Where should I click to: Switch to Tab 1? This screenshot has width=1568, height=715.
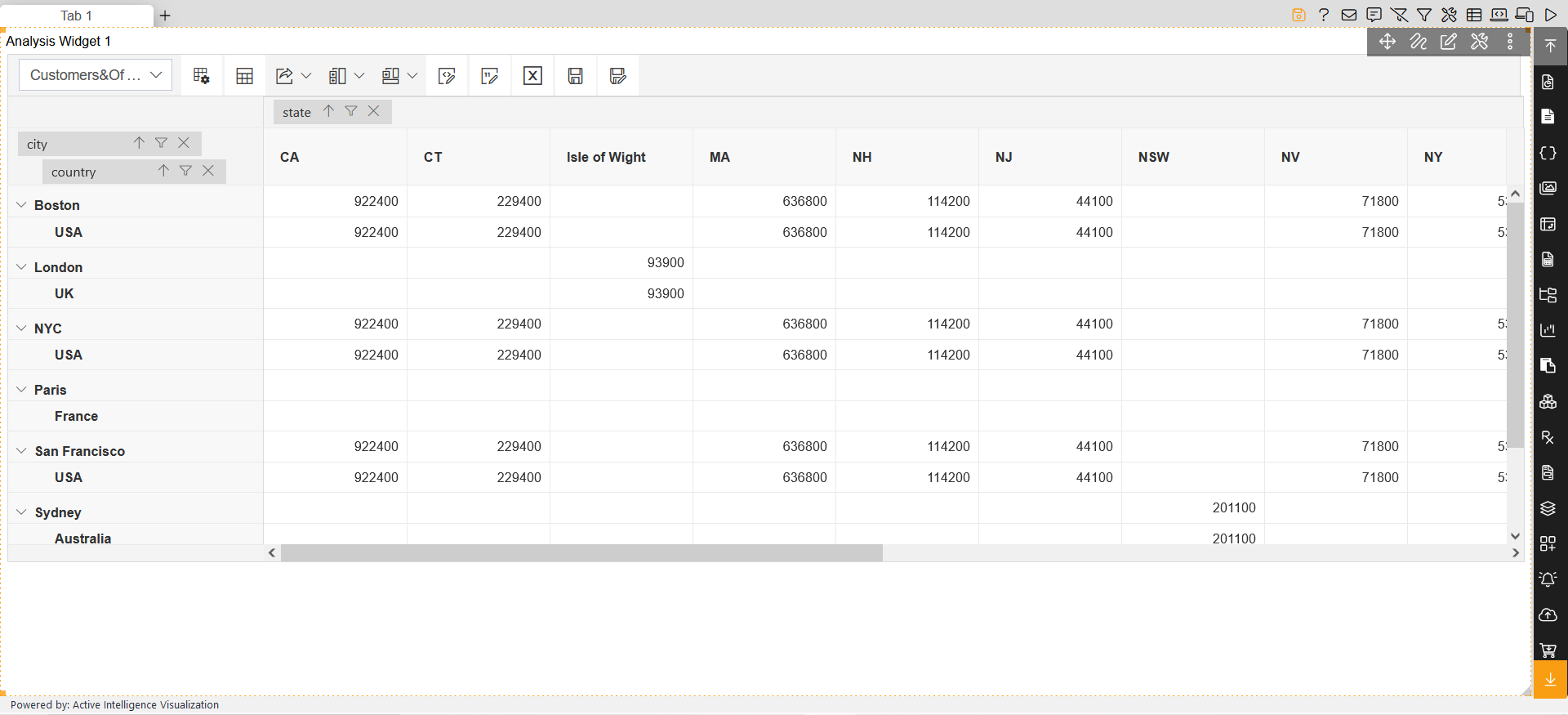[x=77, y=16]
